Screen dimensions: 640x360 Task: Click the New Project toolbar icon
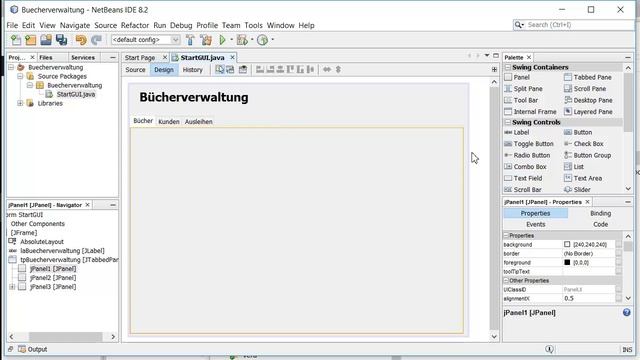(31, 40)
